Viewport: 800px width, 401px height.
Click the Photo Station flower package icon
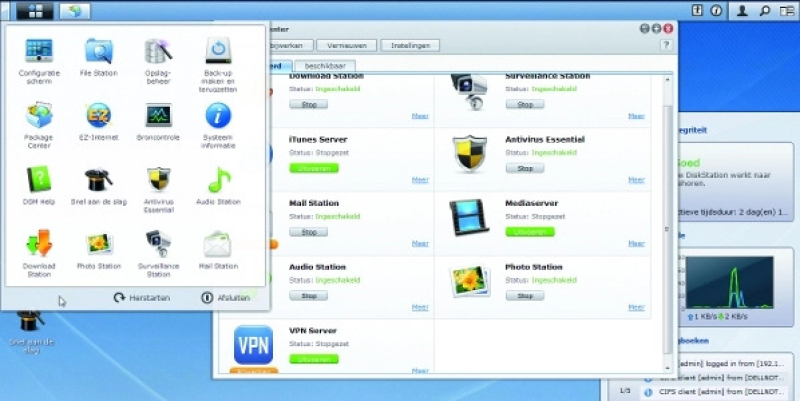coord(469,281)
